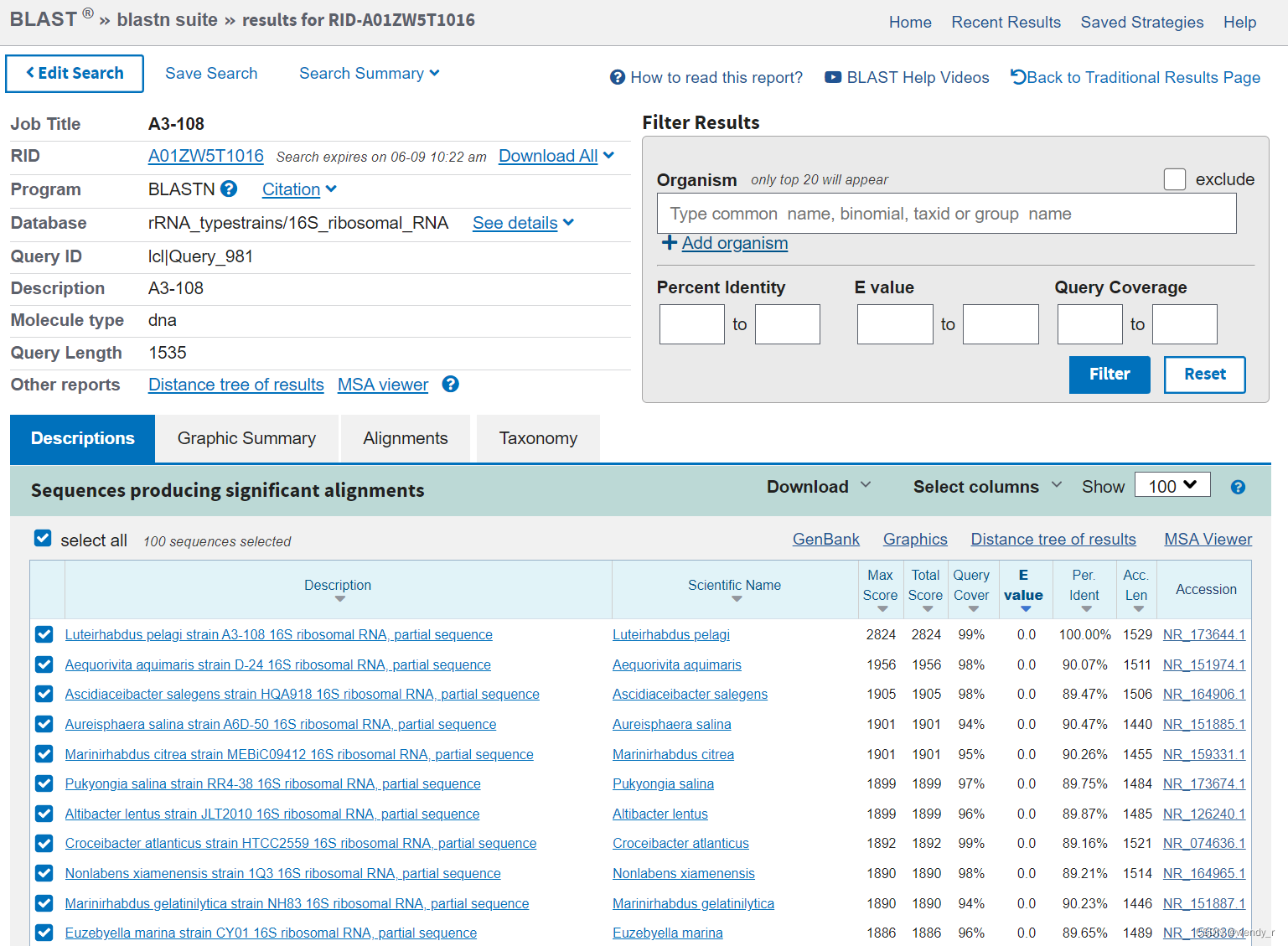1288x946 pixels.
Task: Click the Percent Identity maximum field
Action: pos(788,324)
